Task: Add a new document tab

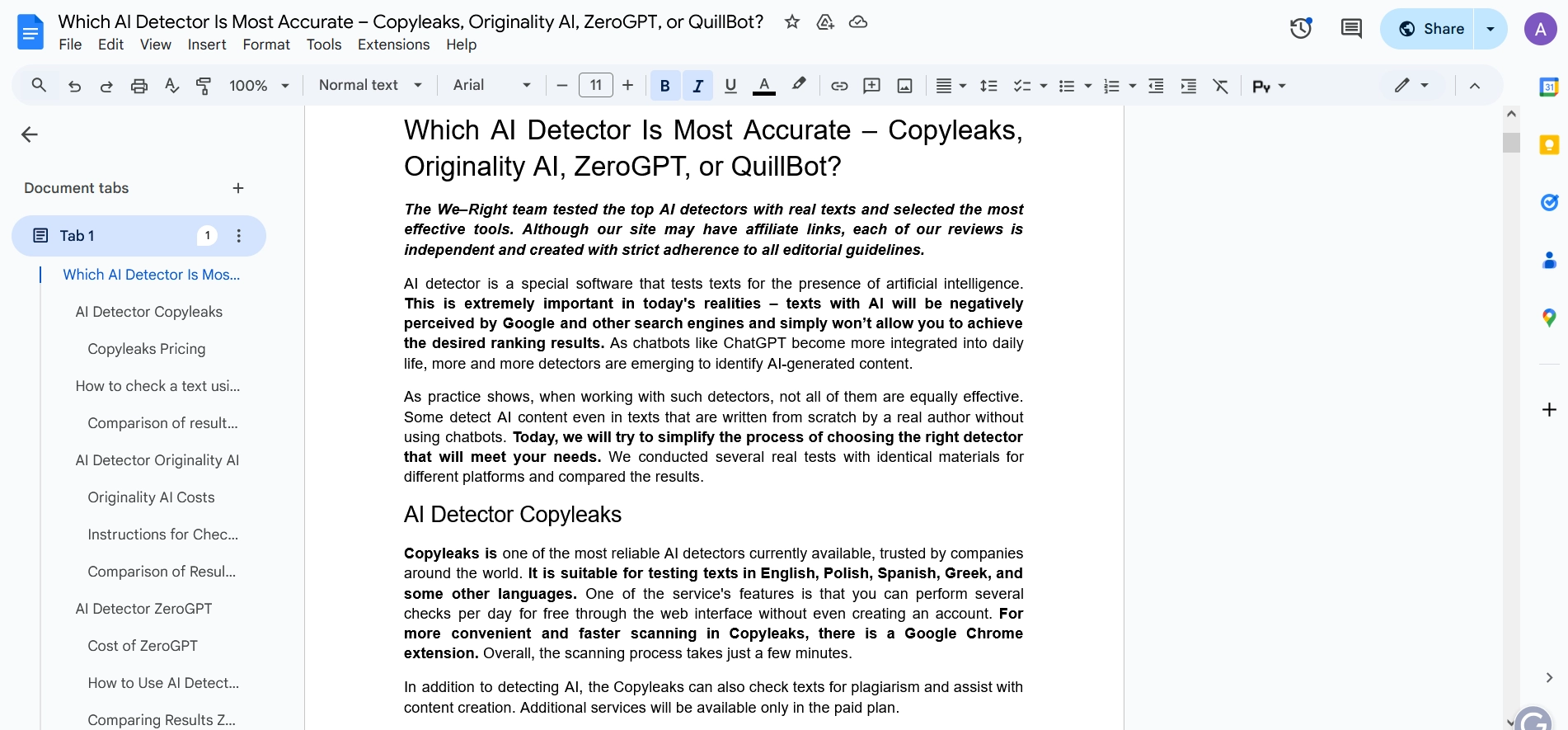Action: [238, 188]
